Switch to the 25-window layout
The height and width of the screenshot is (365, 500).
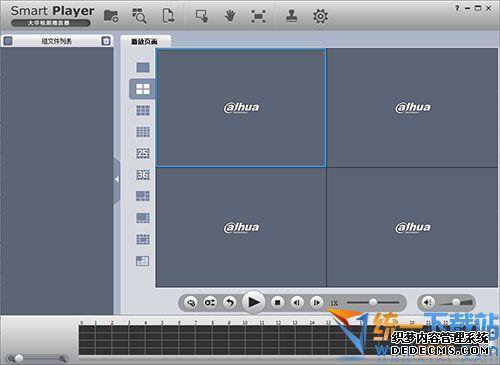click(x=143, y=153)
